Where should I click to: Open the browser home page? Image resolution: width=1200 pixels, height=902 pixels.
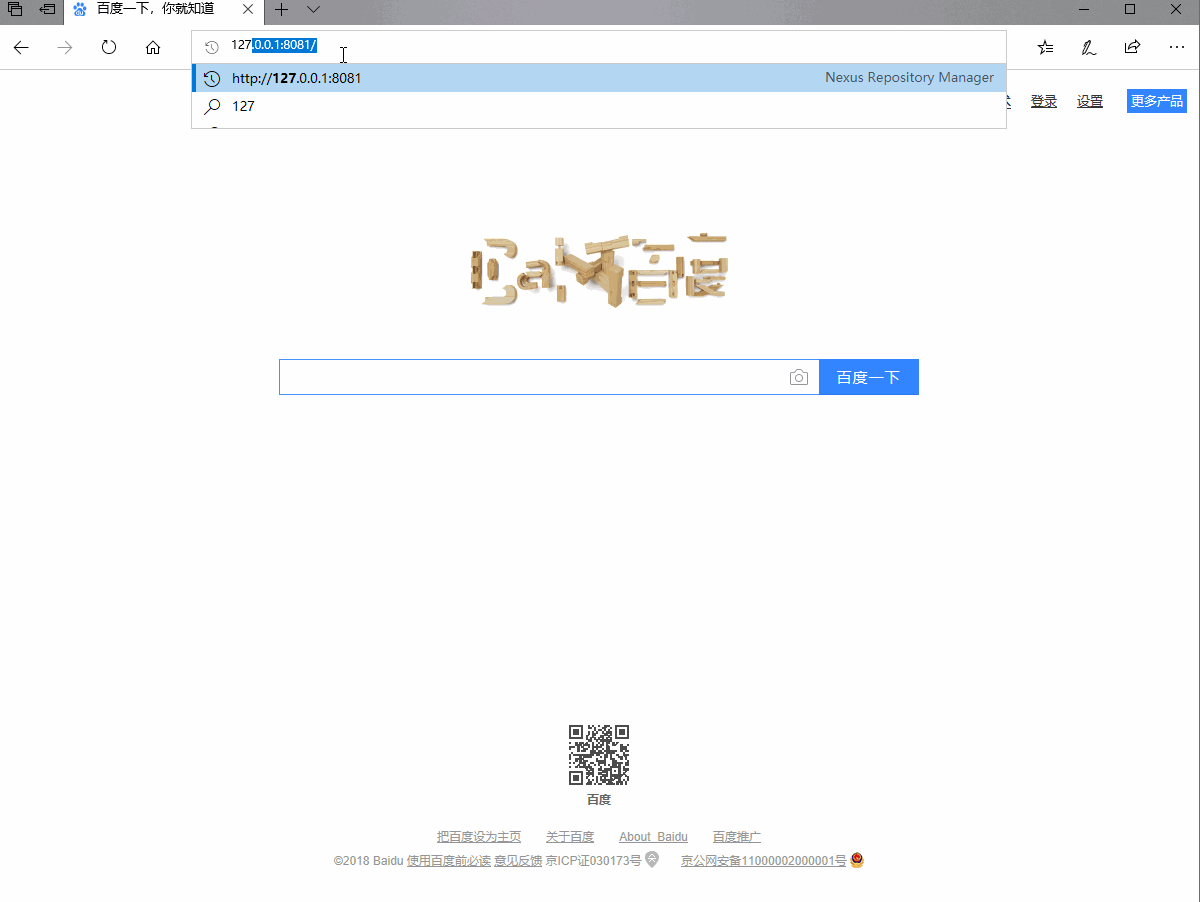(153, 47)
